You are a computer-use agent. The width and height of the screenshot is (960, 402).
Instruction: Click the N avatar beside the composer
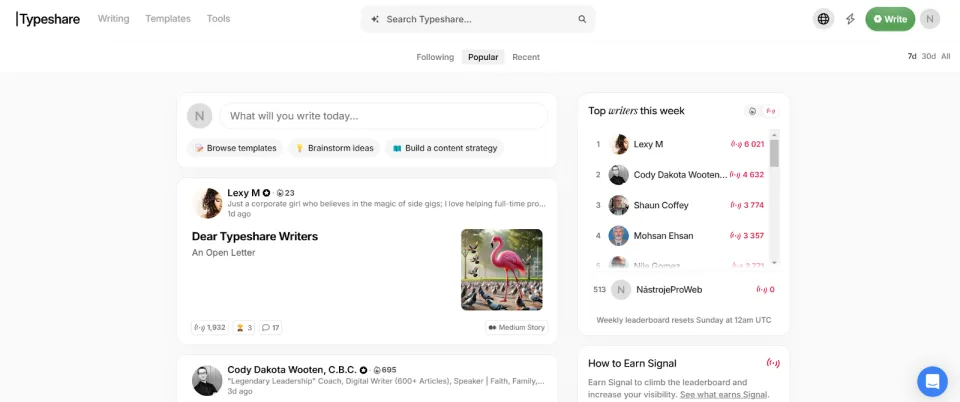[200, 116]
